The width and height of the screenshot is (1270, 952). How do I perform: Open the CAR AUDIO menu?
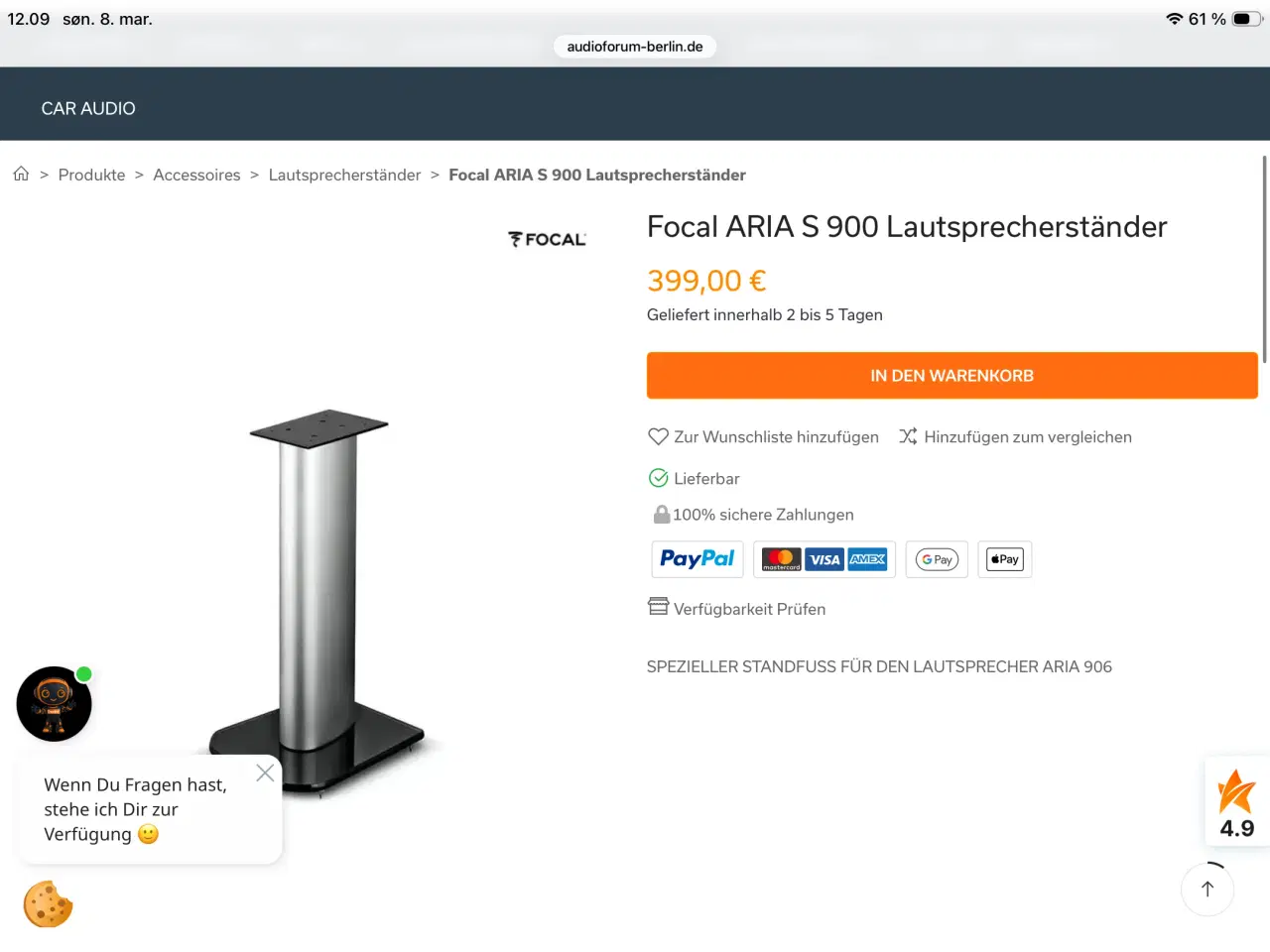coord(87,109)
